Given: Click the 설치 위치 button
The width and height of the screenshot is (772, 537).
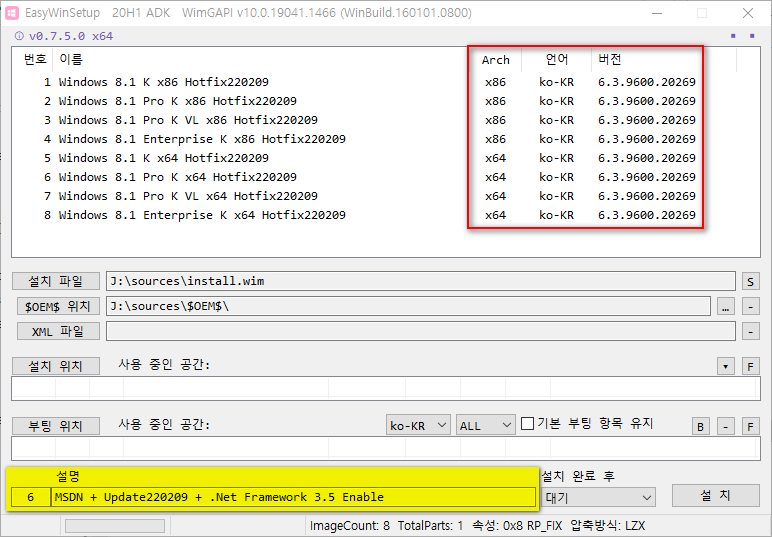Looking at the screenshot, I should (x=56, y=366).
